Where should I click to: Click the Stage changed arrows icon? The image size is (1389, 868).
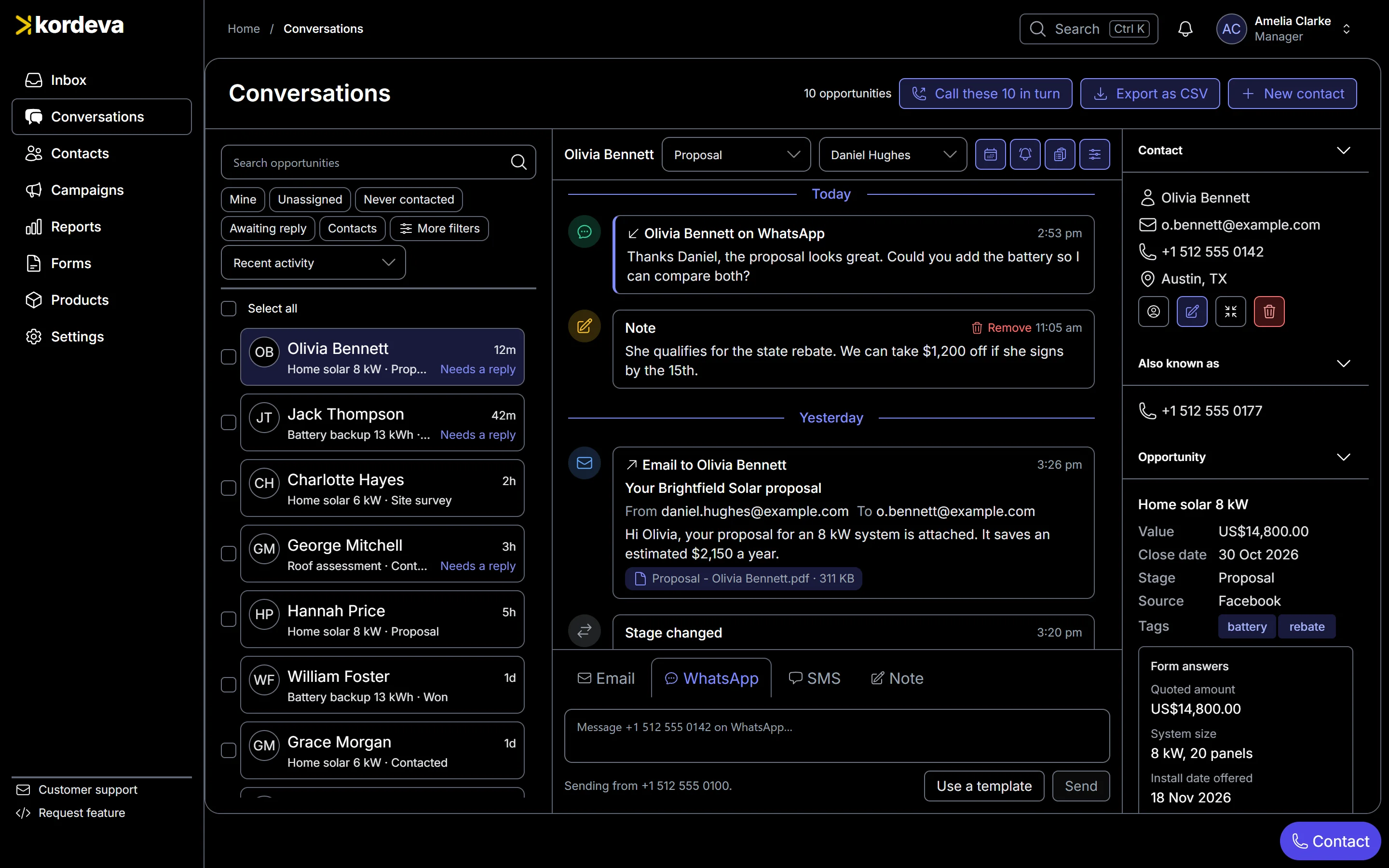pos(585,631)
